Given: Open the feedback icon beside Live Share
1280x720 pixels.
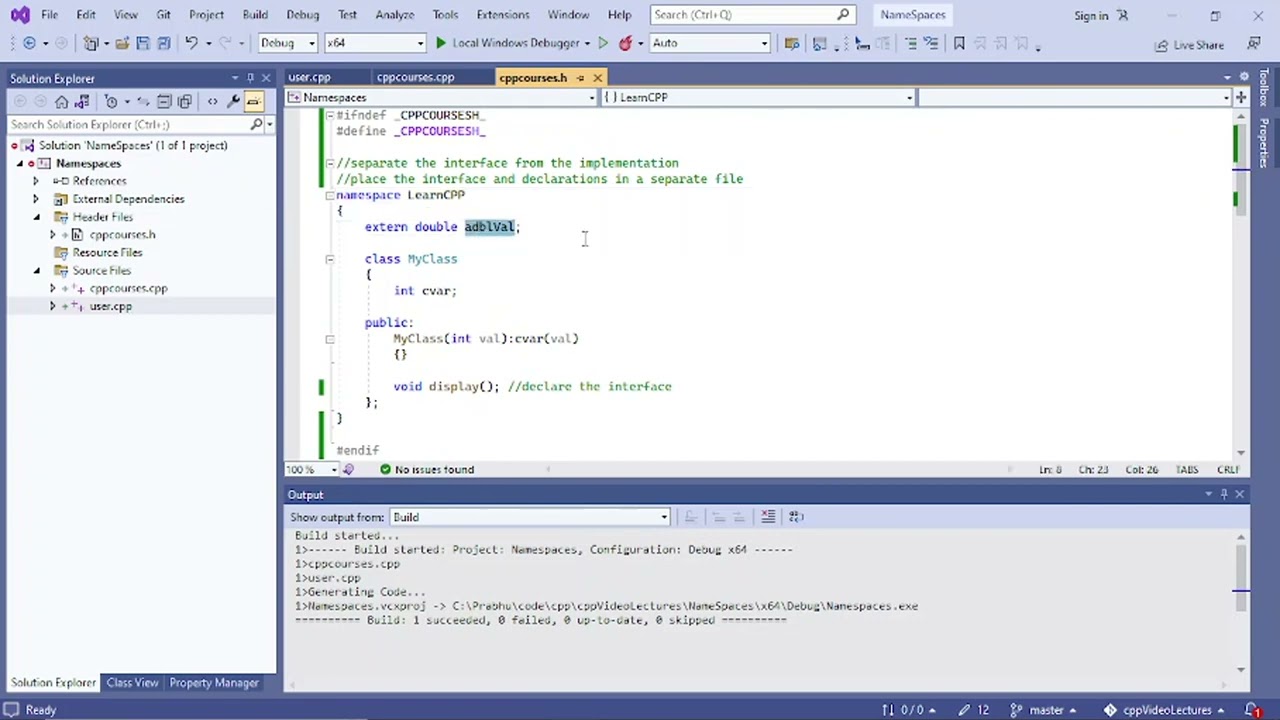Looking at the screenshot, I should click(1253, 44).
